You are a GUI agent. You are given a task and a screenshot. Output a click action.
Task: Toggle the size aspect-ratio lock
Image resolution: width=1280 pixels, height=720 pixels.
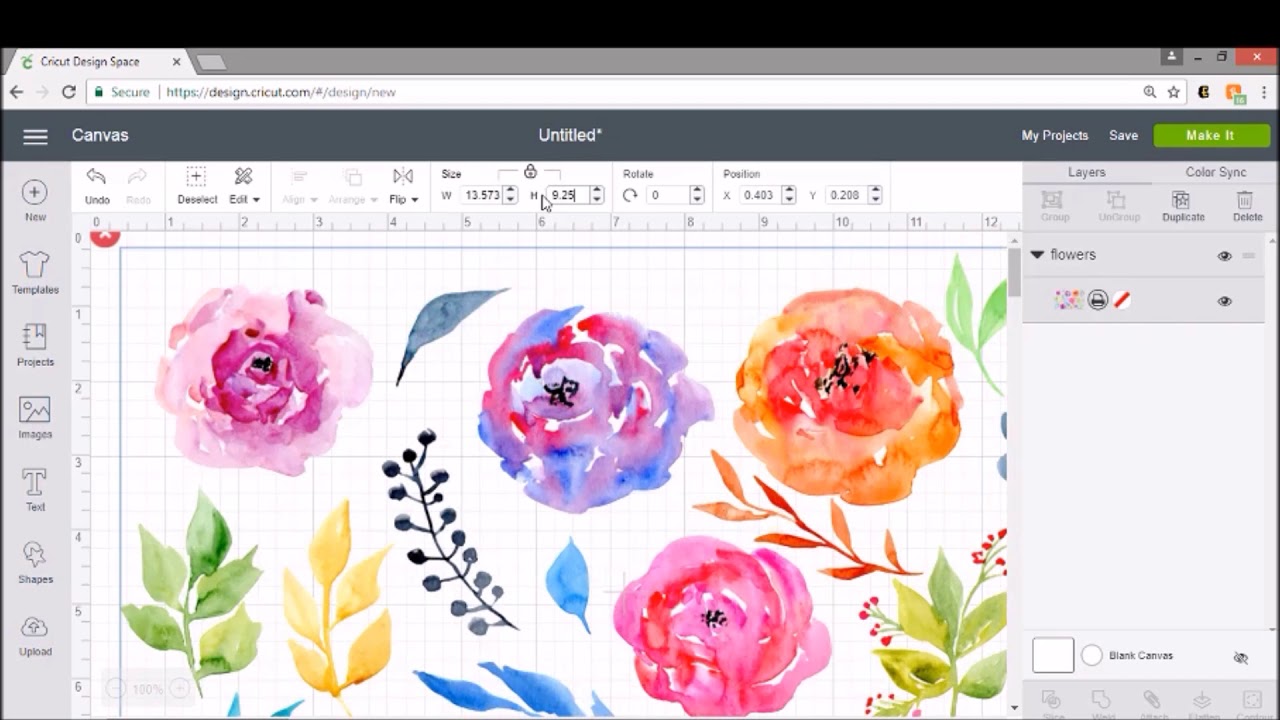(x=530, y=172)
